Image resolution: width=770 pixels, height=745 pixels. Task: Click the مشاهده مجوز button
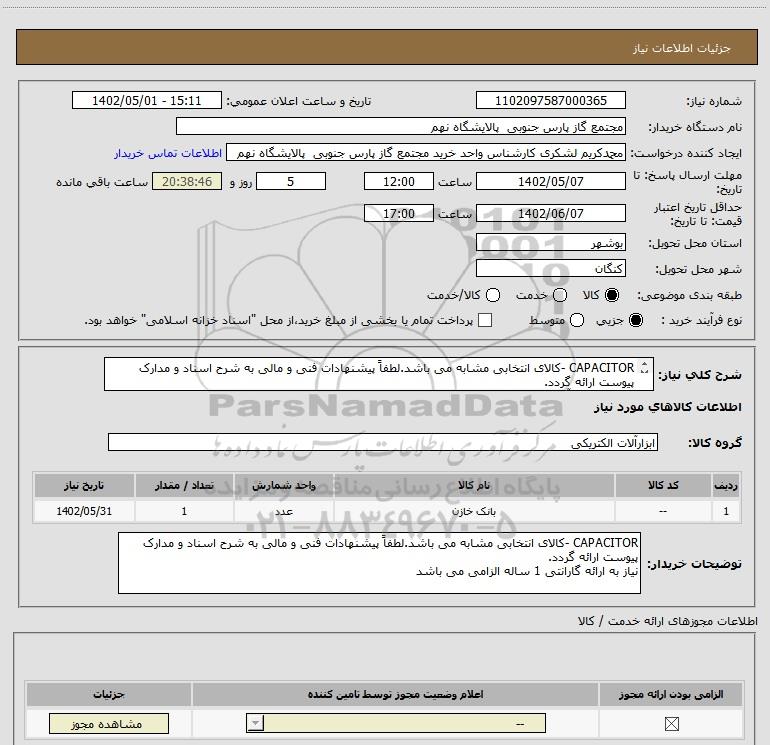tap(109, 724)
